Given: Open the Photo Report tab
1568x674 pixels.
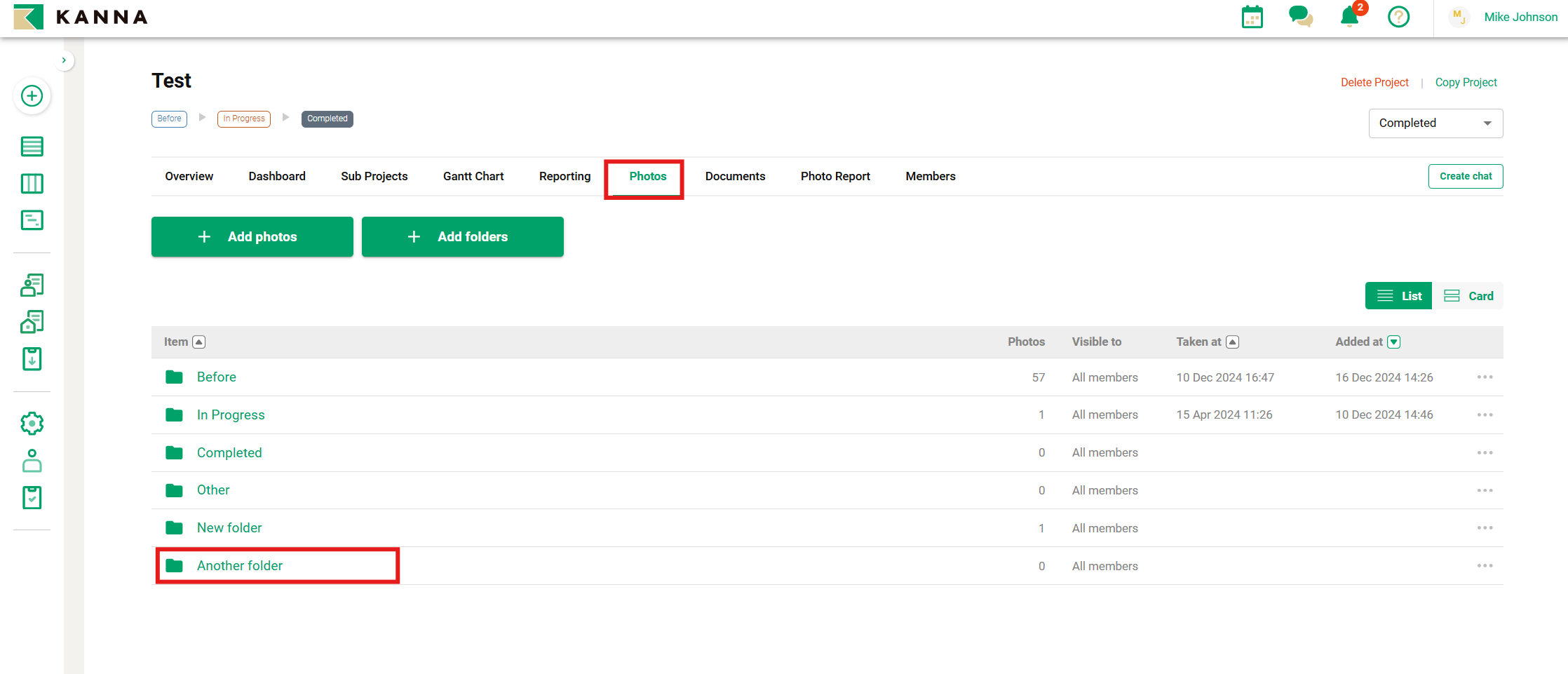Looking at the screenshot, I should coord(835,177).
